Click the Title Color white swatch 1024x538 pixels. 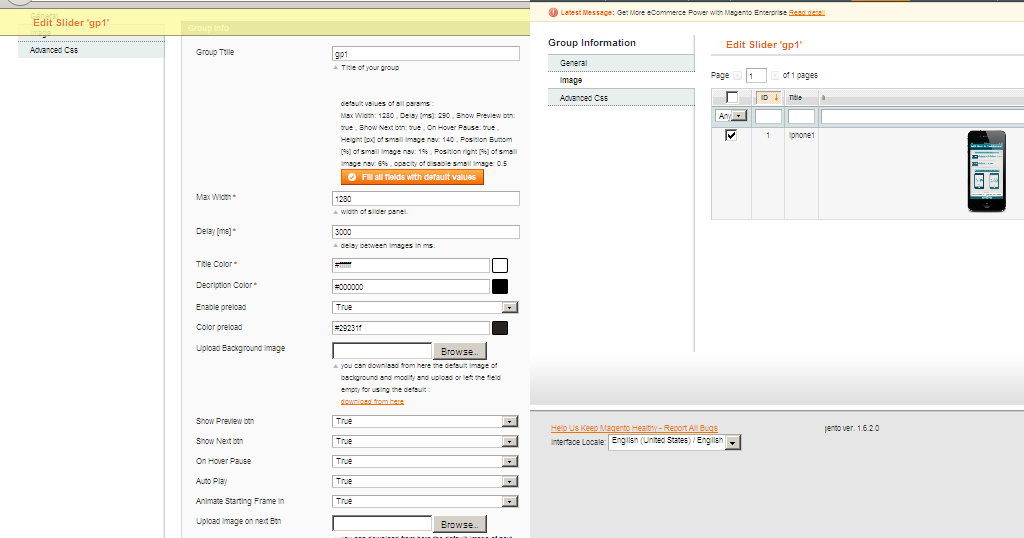pyautogui.click(x=500, y=265)
